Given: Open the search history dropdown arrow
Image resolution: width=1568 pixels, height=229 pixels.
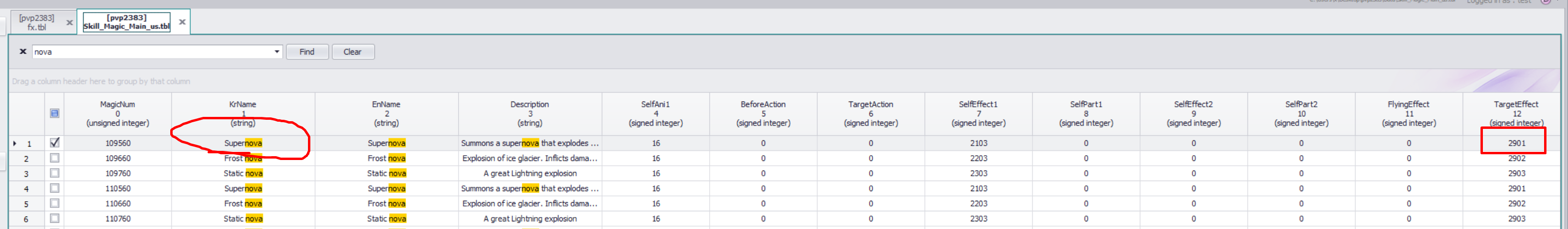Looking at the screenshot, I should point(277,52).
